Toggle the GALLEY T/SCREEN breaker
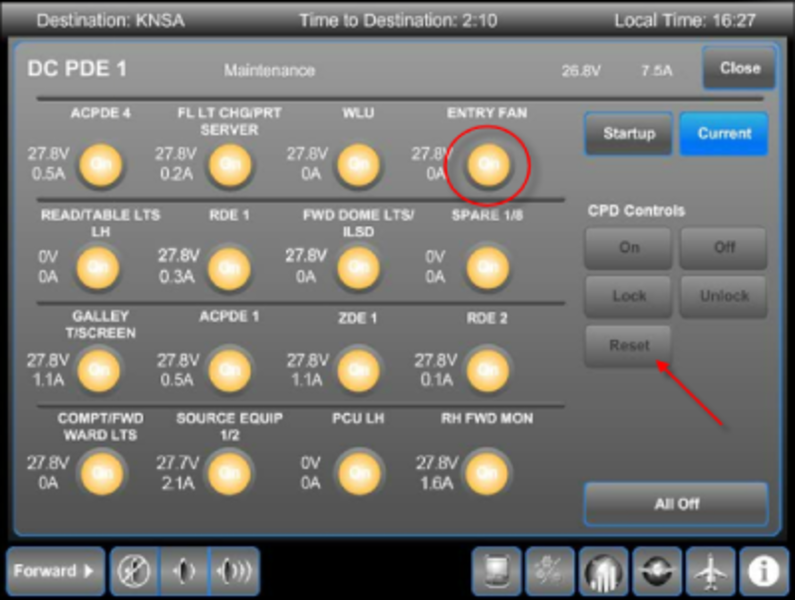The width and height of the screenshot is (795, 600). click(x=98, y=369)
